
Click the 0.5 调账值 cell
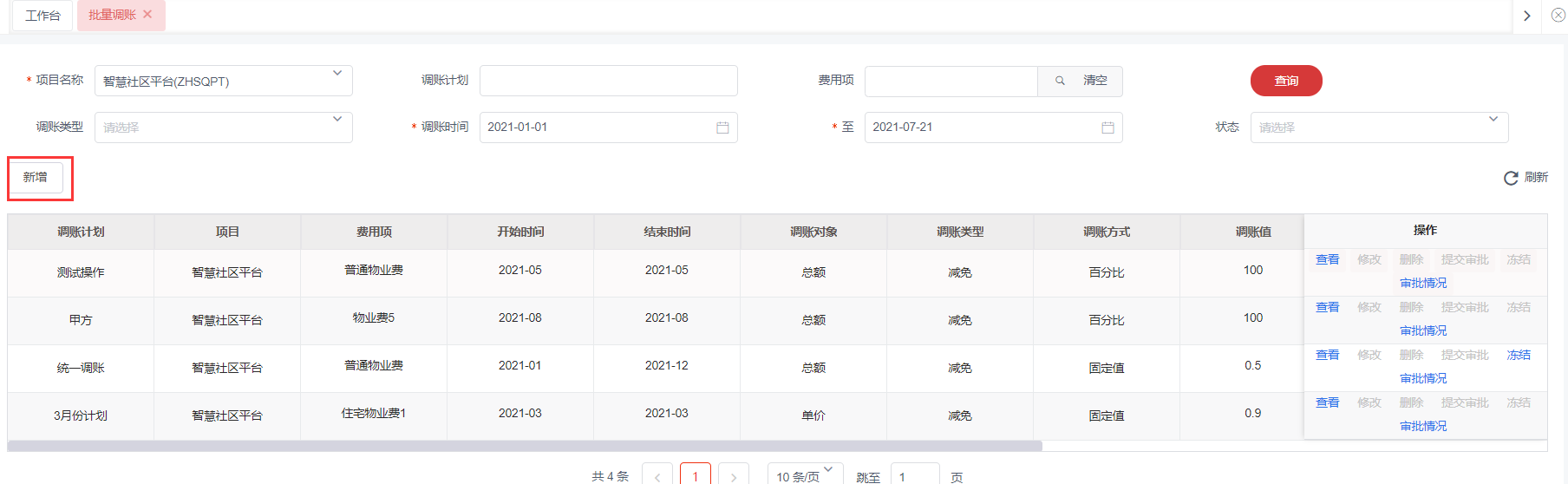click(1253, 365)
